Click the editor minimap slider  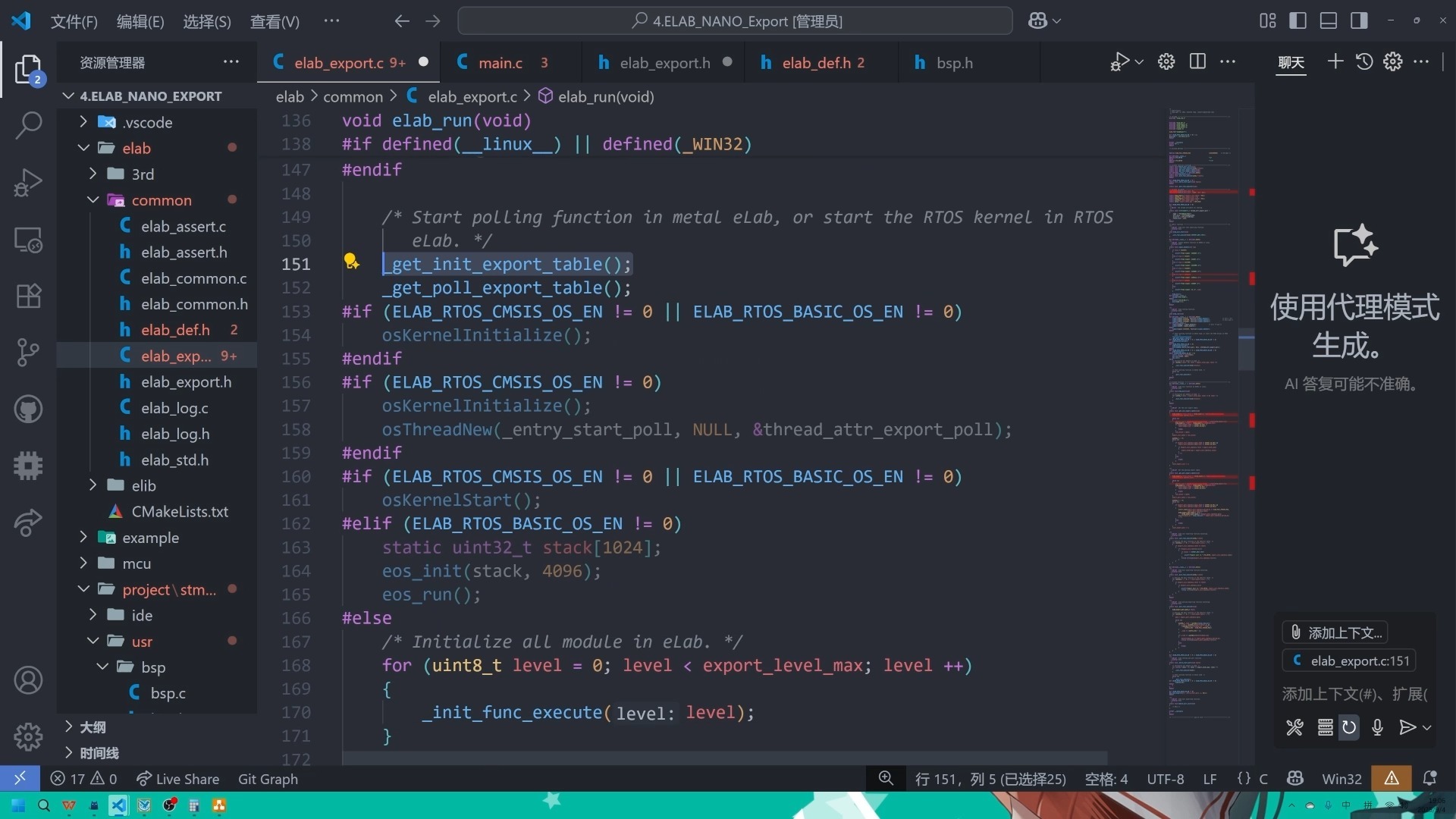point(1246,349)
